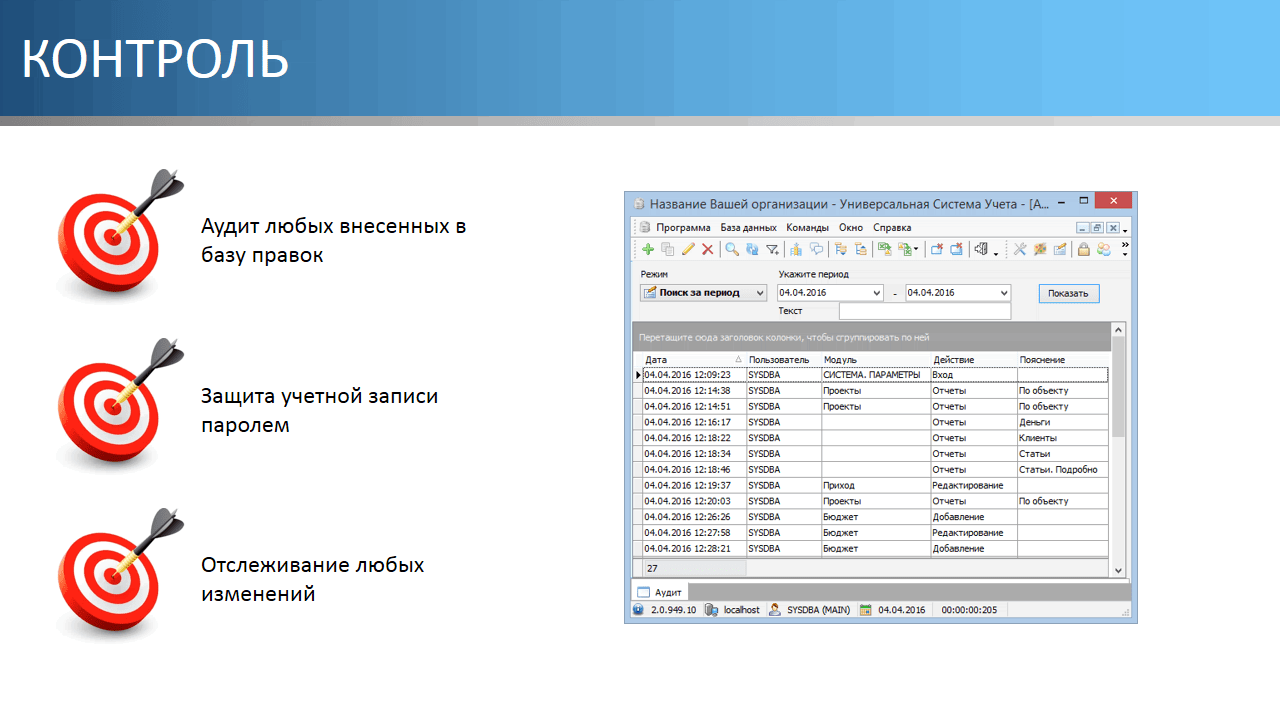Click the palette interface theme icon
This screenshot has width=1280, height=720.
point(1040,249)
